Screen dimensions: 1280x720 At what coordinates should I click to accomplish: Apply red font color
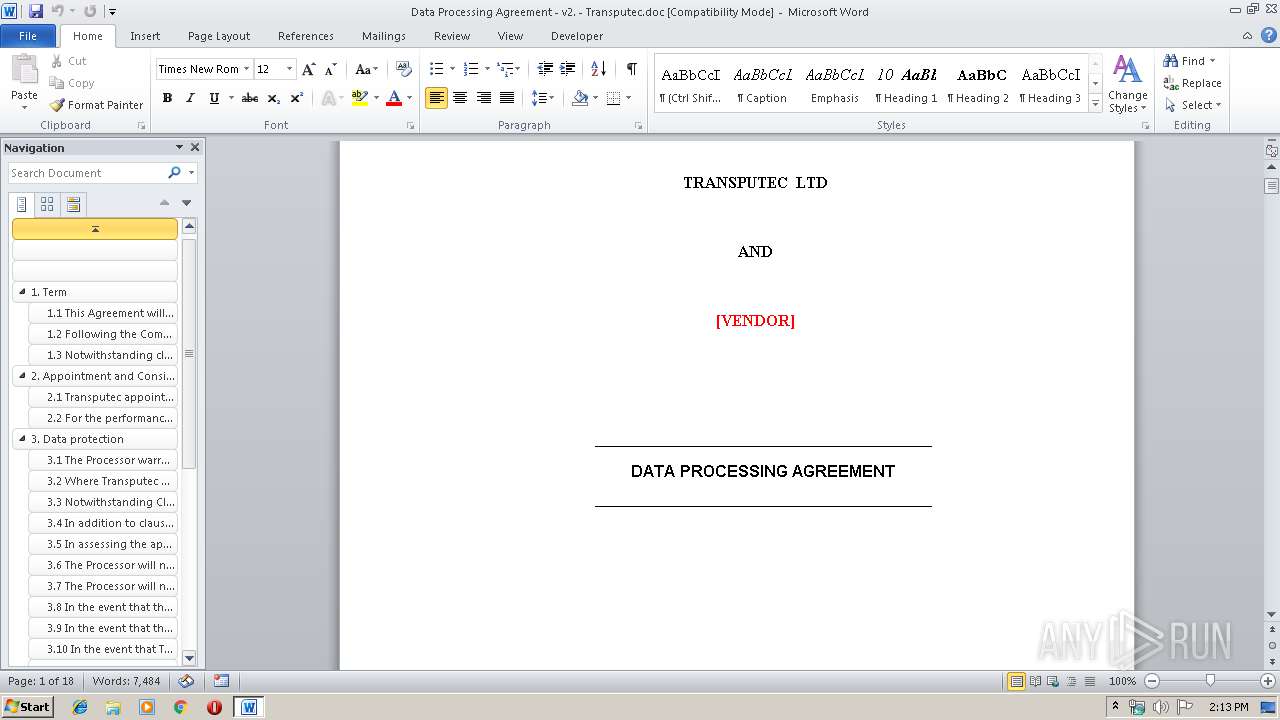point(394,98)
